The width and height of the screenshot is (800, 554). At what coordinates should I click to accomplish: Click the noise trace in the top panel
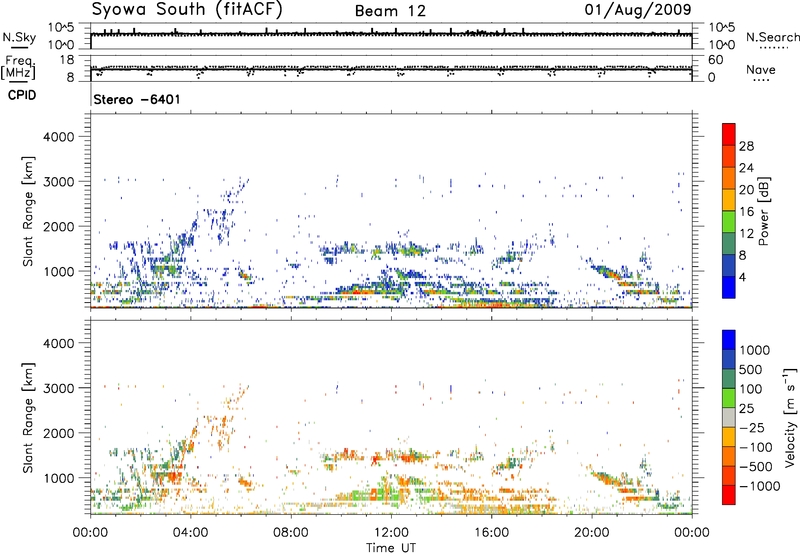pyautogui.click(x=391, y=35)
